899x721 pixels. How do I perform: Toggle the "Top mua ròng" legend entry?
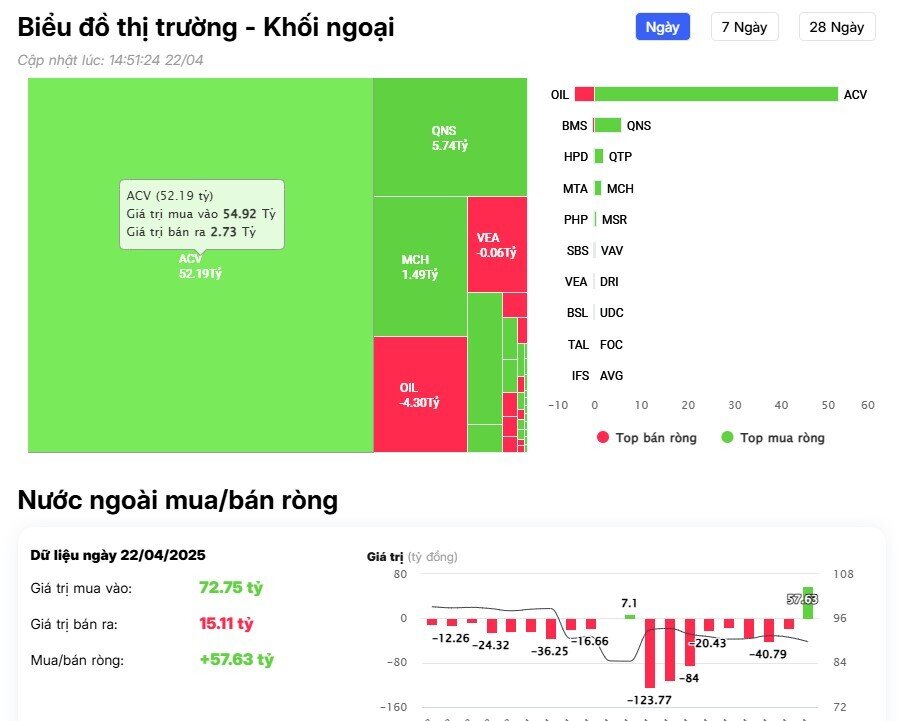point(775,437)
